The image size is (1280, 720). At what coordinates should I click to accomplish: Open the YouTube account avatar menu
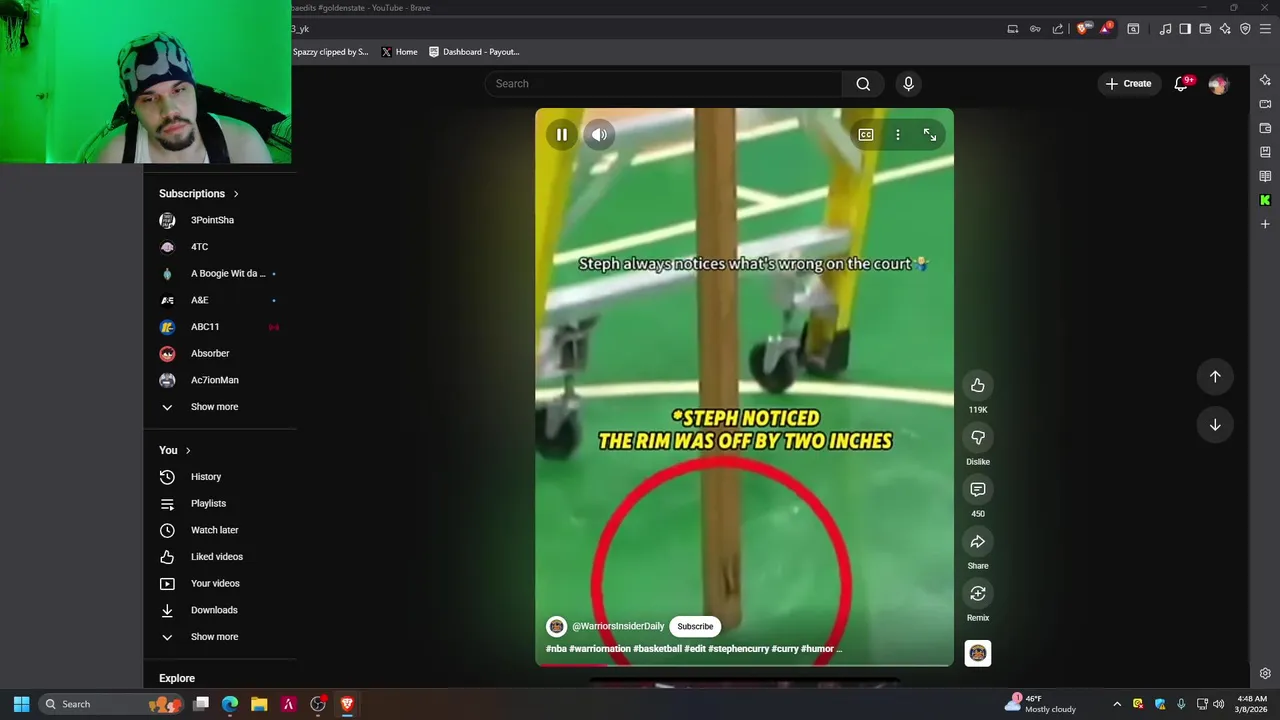1218,85
